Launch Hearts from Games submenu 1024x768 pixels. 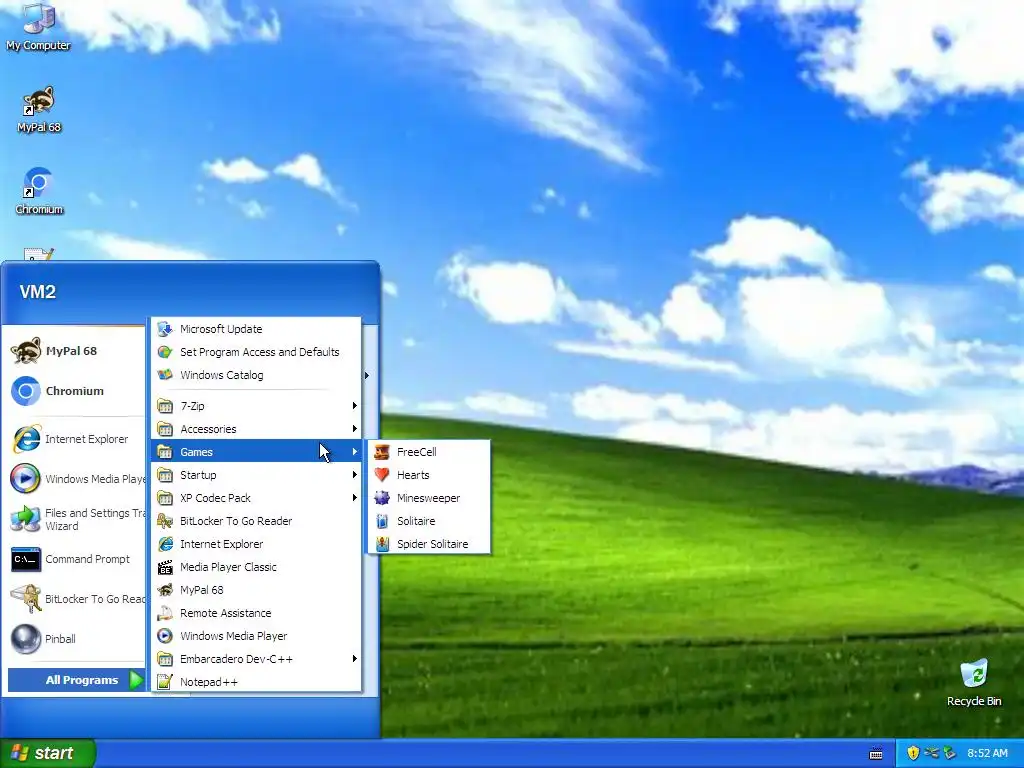[x=428, y=475]
